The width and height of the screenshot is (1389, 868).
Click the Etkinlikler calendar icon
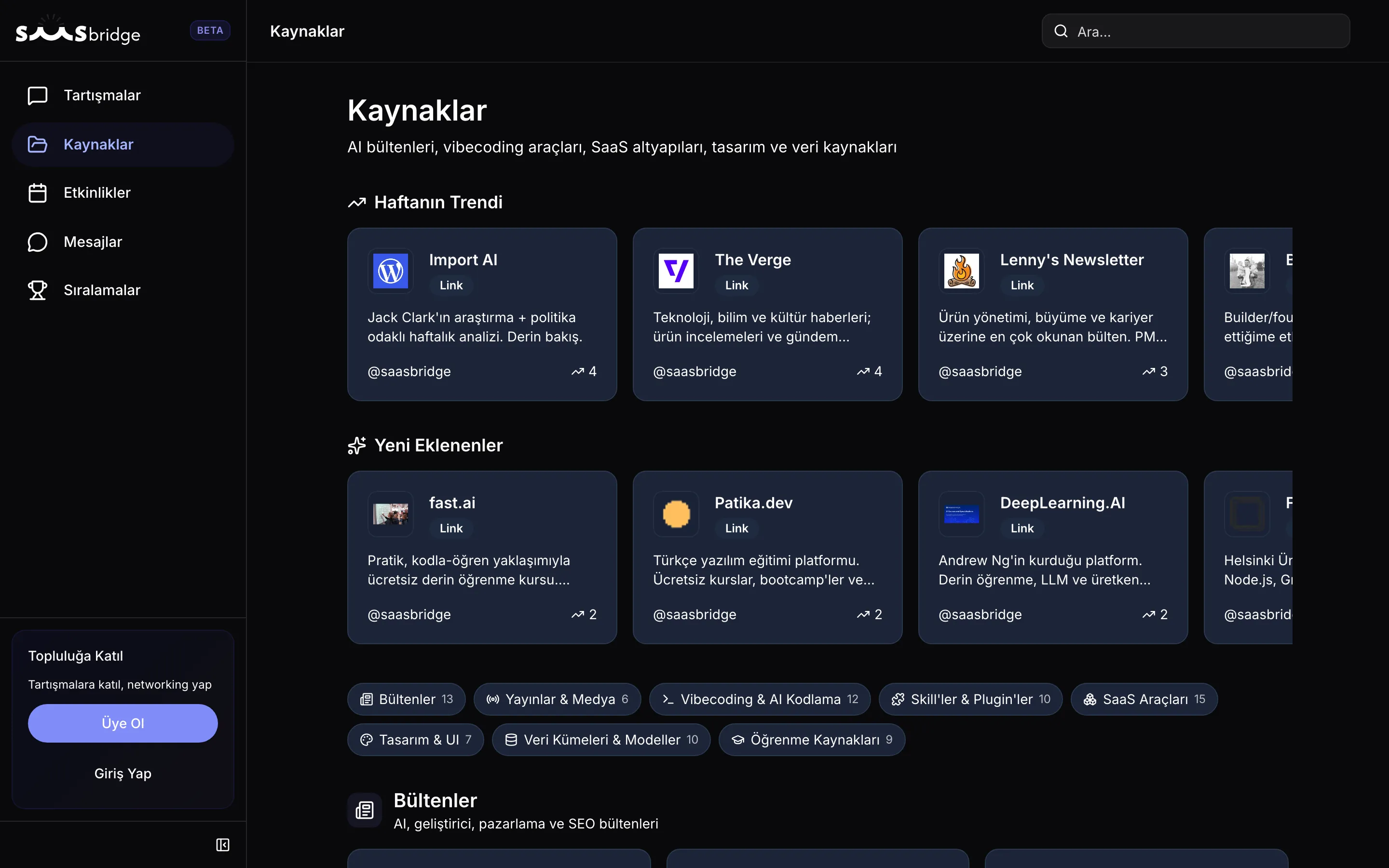point(38,193)
